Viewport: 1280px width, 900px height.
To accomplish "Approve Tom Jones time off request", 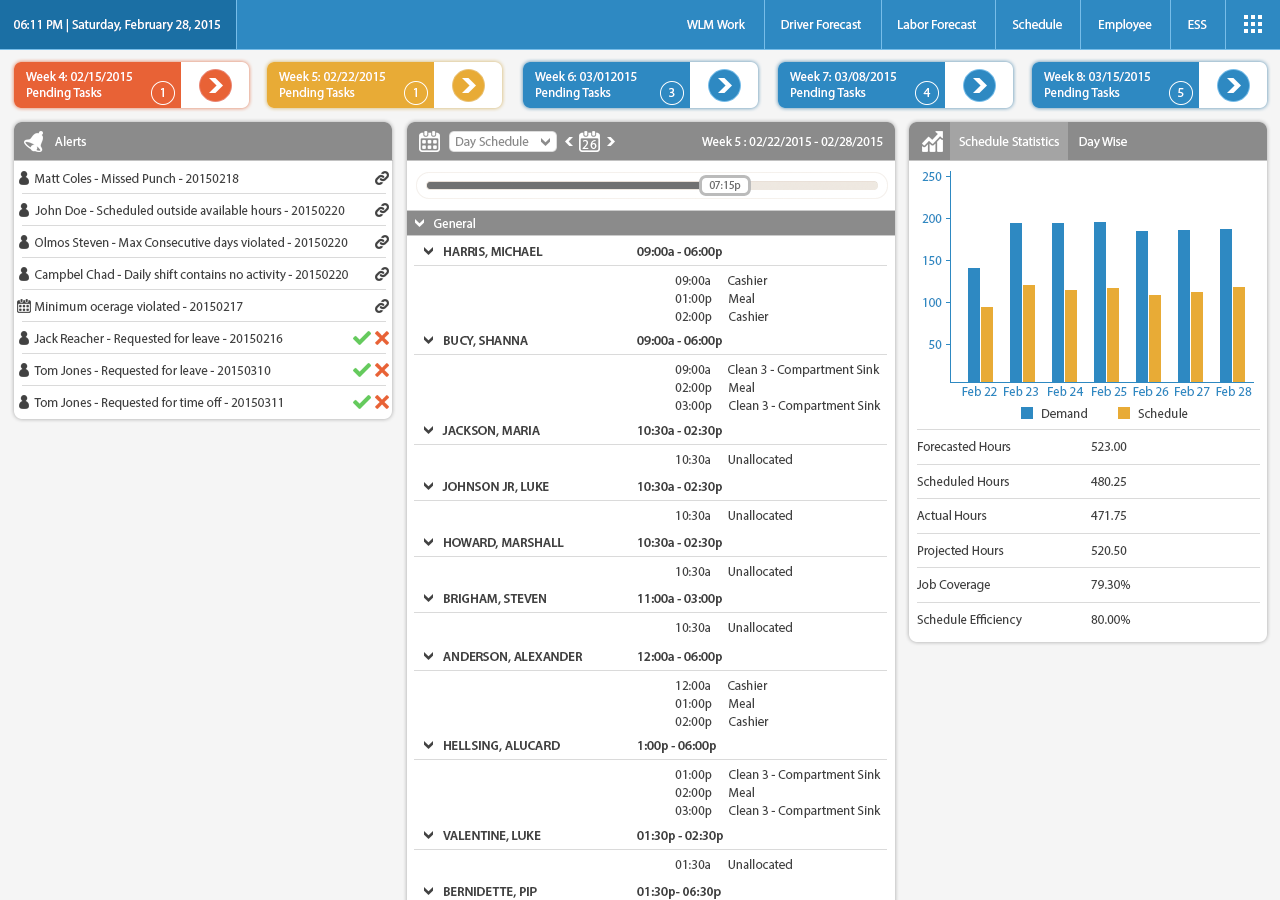I will point(361,402).
